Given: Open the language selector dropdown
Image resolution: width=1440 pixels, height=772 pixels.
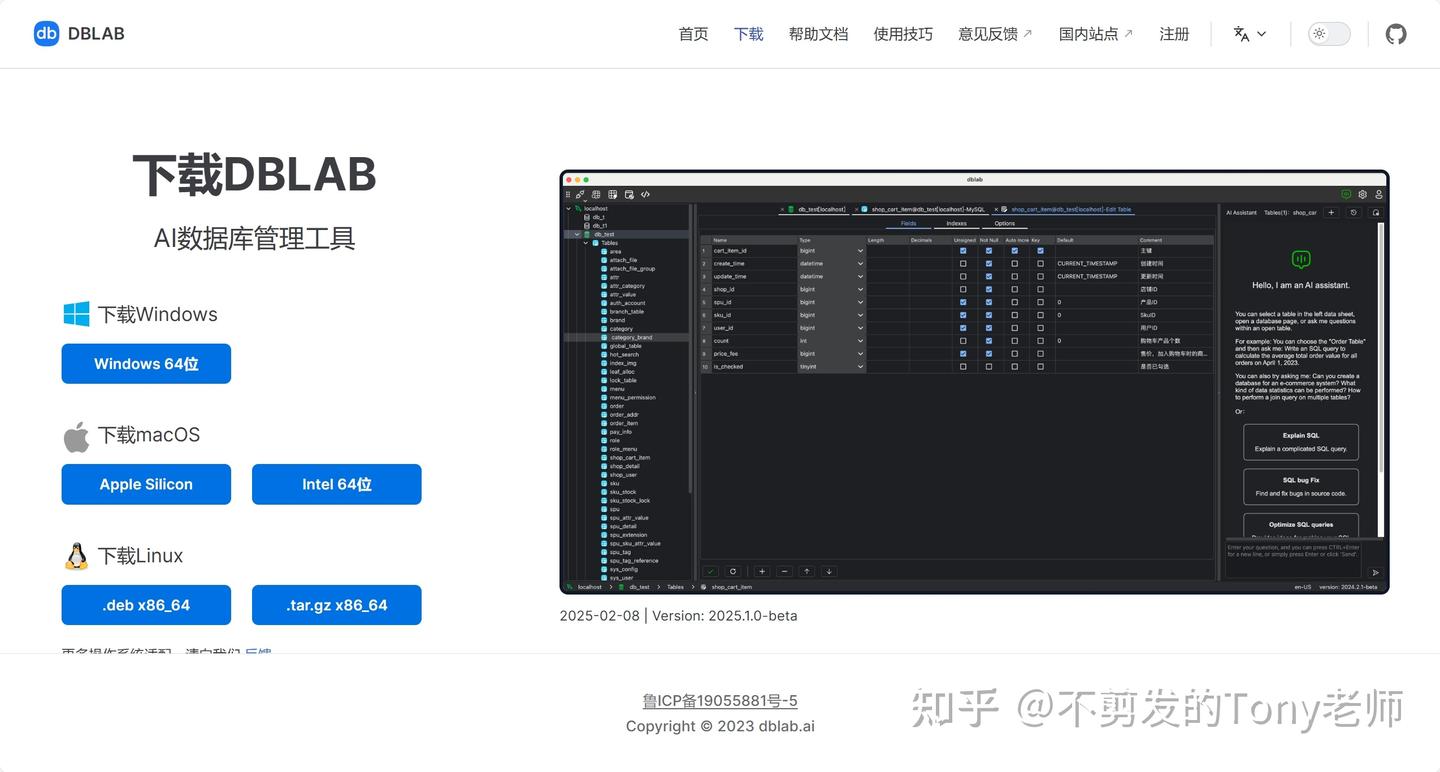Looking at the screenshot, I should (1249, 33).
